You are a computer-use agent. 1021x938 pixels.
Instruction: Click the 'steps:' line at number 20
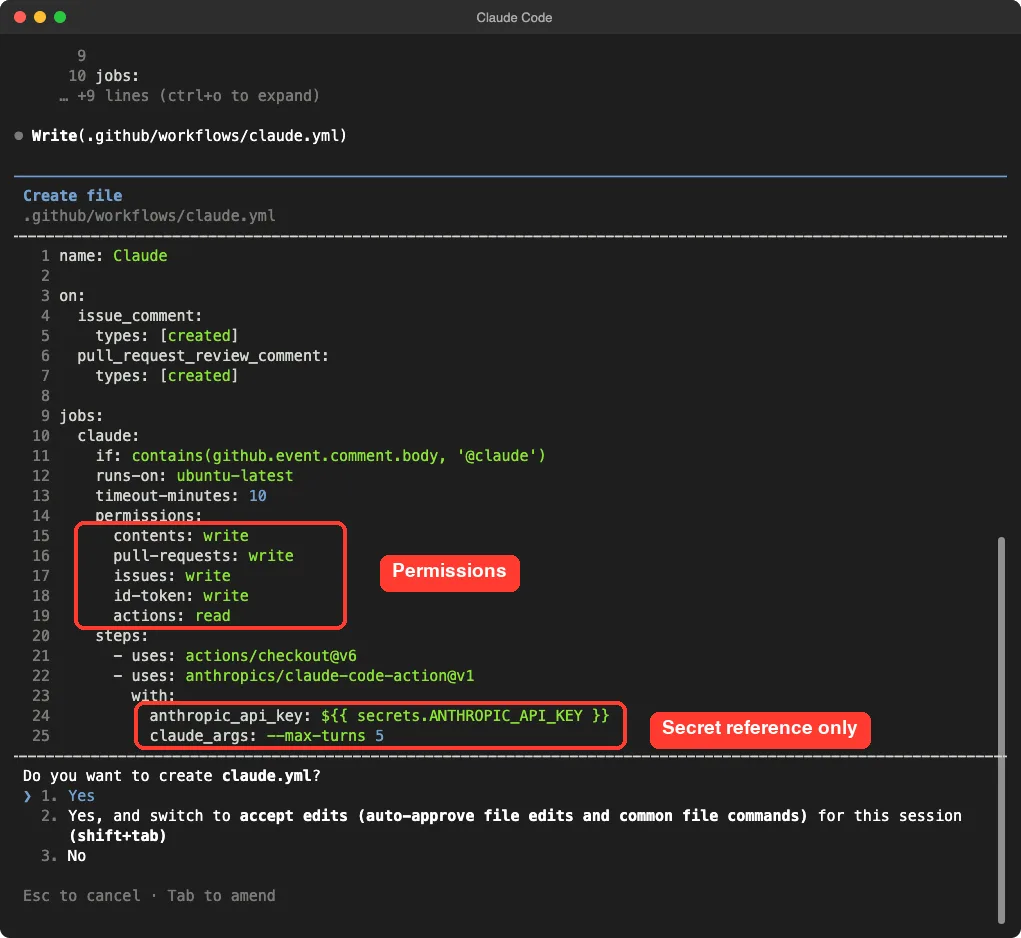tap(122, 635)
